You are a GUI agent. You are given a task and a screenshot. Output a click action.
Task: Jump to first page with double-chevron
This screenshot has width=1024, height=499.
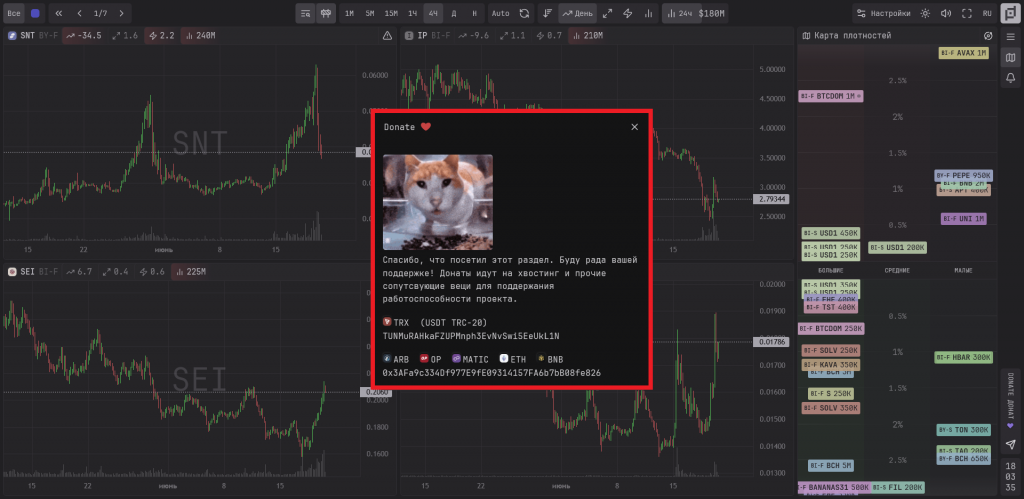58,13
